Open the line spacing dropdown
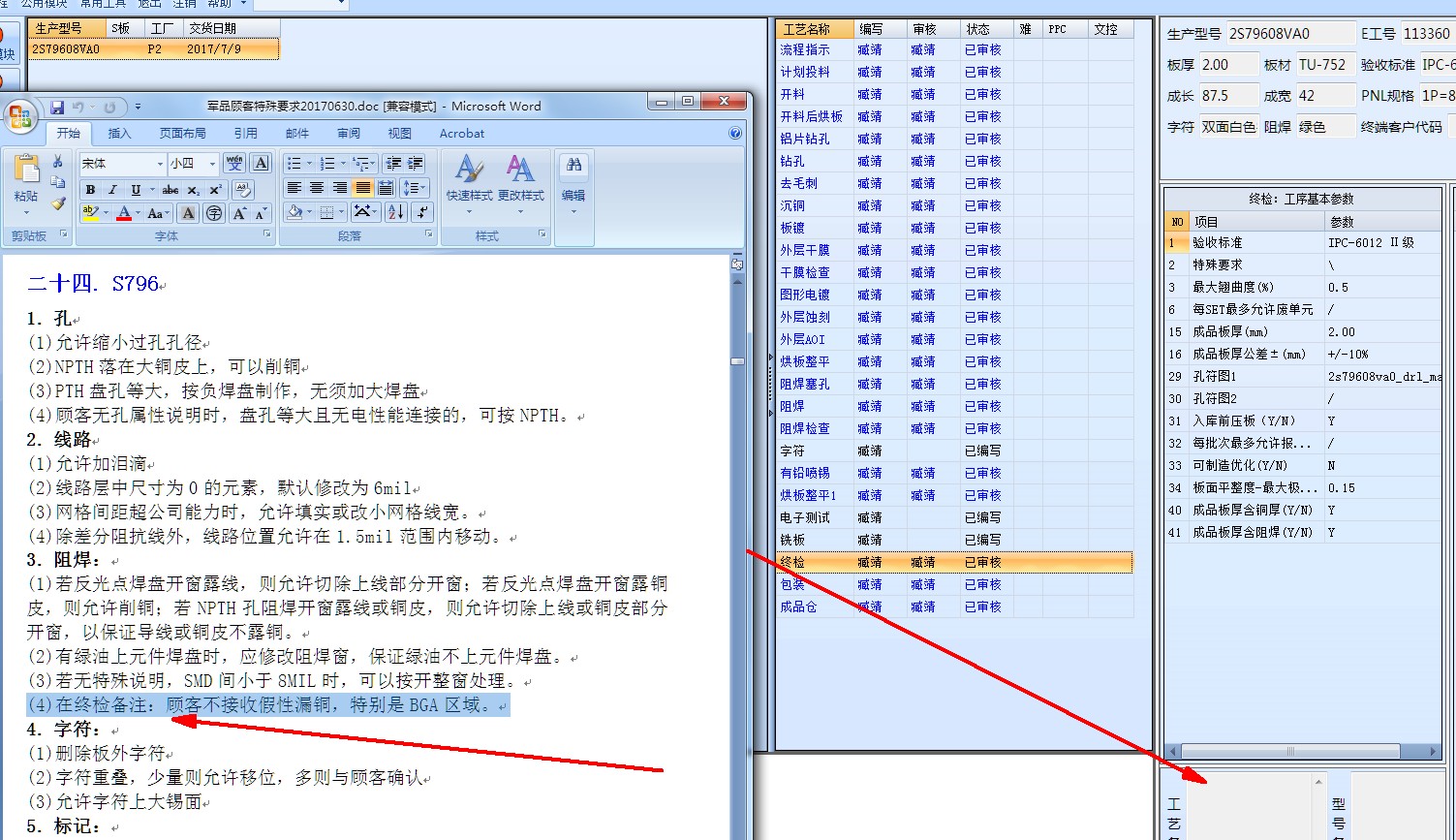 click(x=414, y=188)
